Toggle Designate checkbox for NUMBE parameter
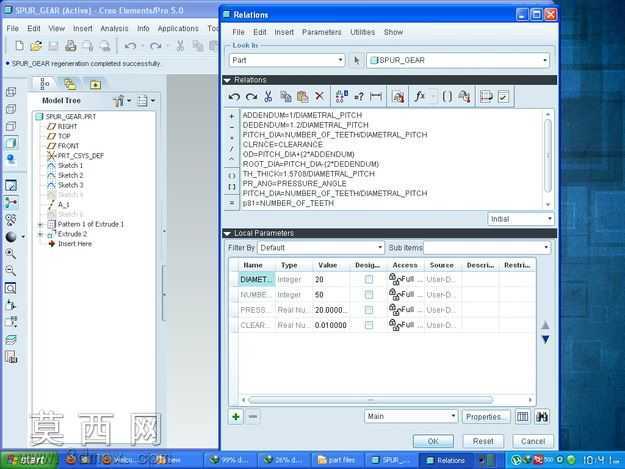Image resolution: width=625 pixels, height=469 pixels. pyautogui.click(x=369, y=294)
